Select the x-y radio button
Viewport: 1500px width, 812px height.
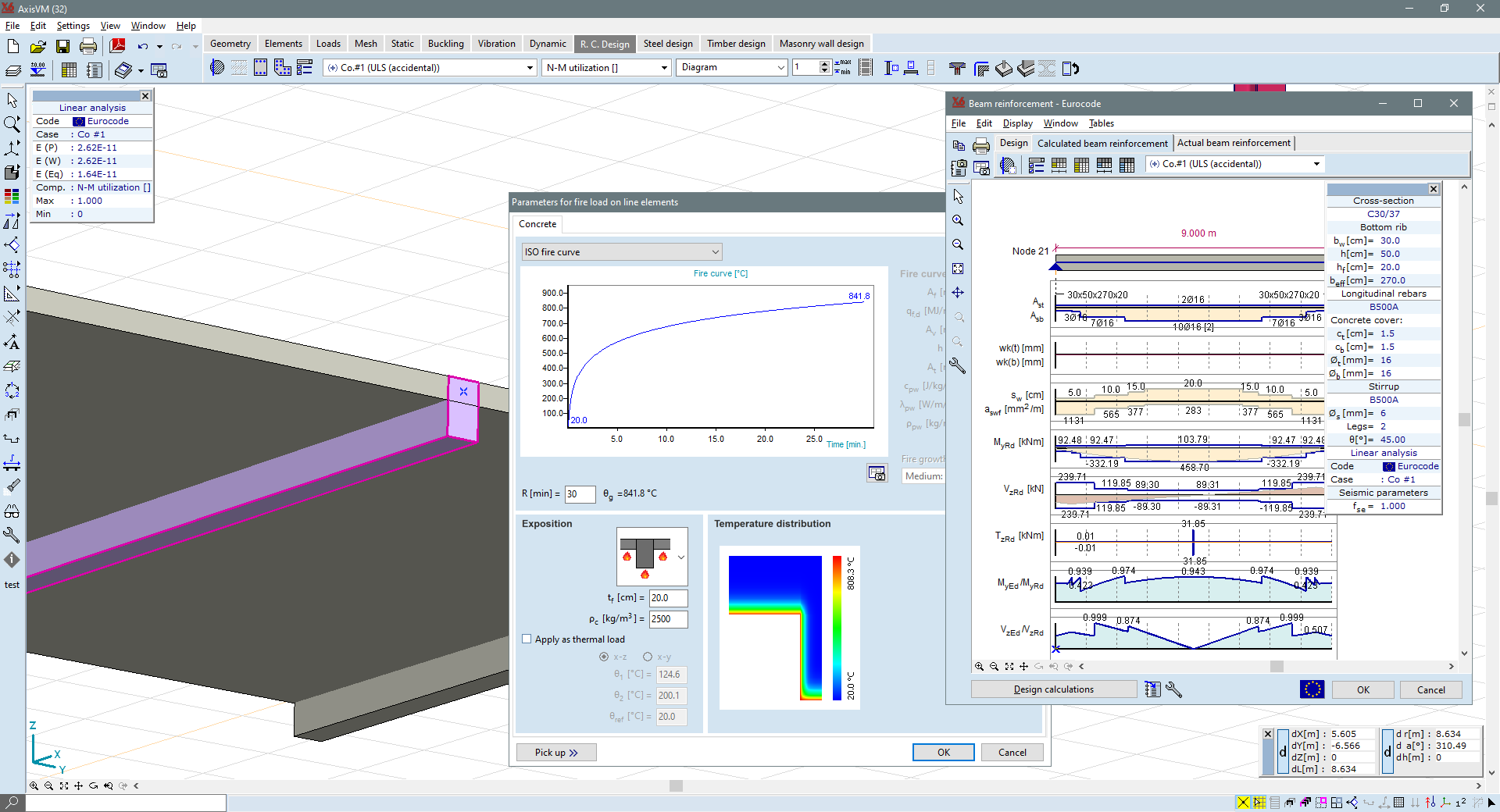648,657
